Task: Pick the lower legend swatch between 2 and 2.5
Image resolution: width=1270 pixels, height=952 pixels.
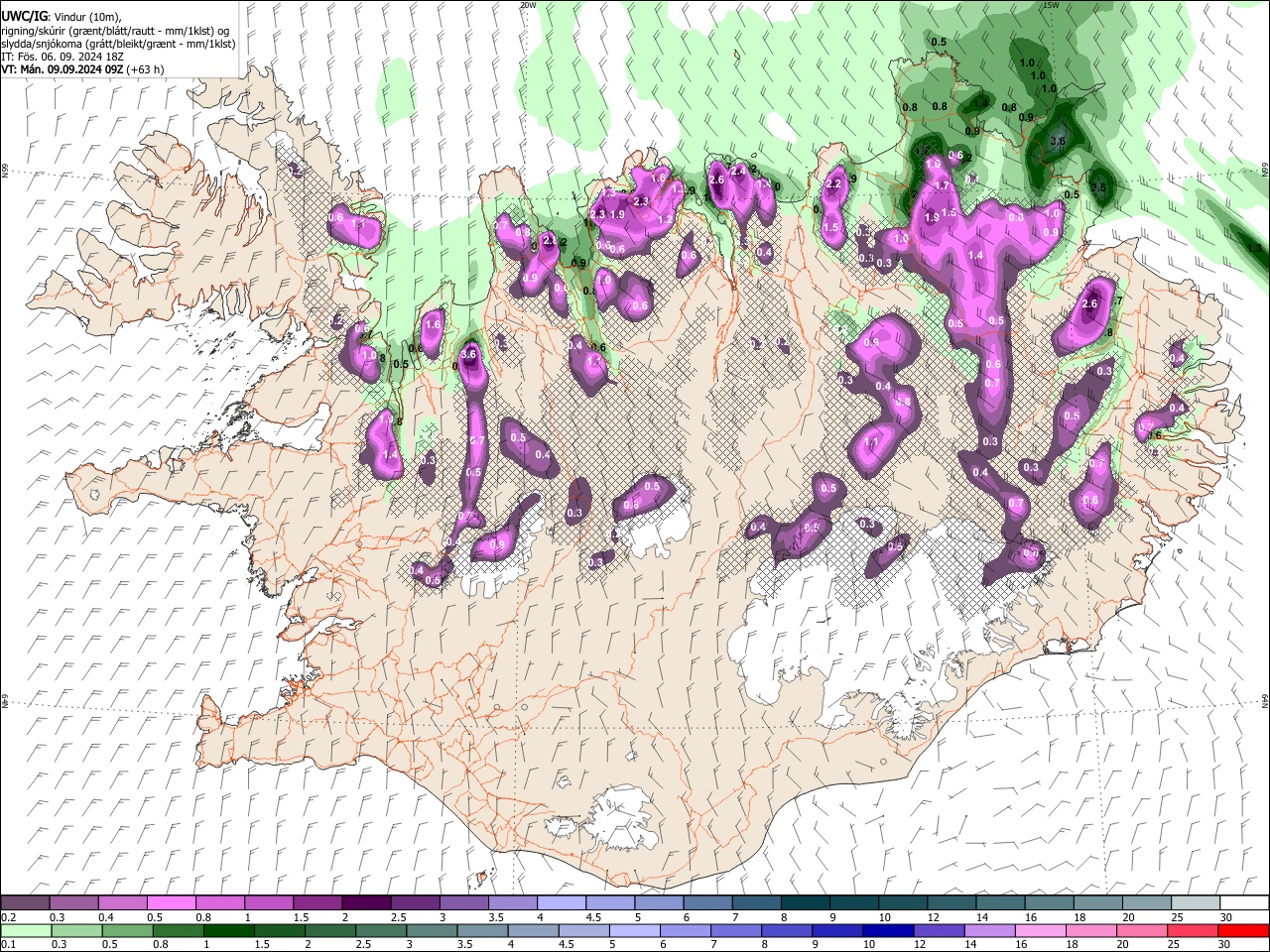Action: coord(329,930)
